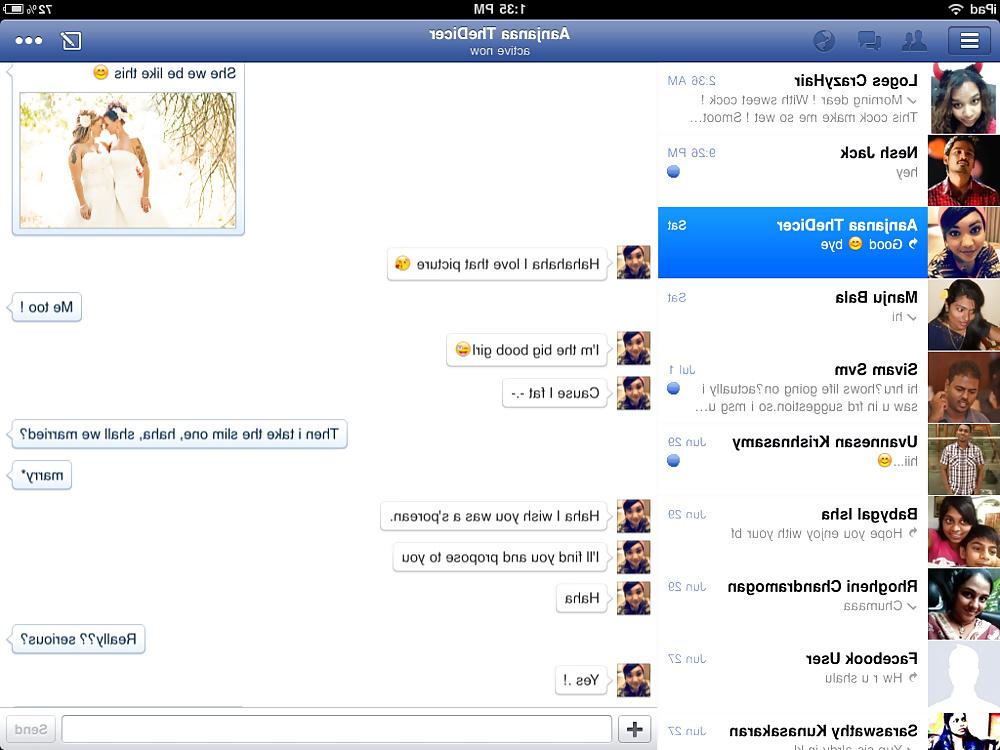This screenshot has width=1000, height=750.
Task: Tap "Haha I wish you was a s'porean" message
Action: tap(495, 515)
